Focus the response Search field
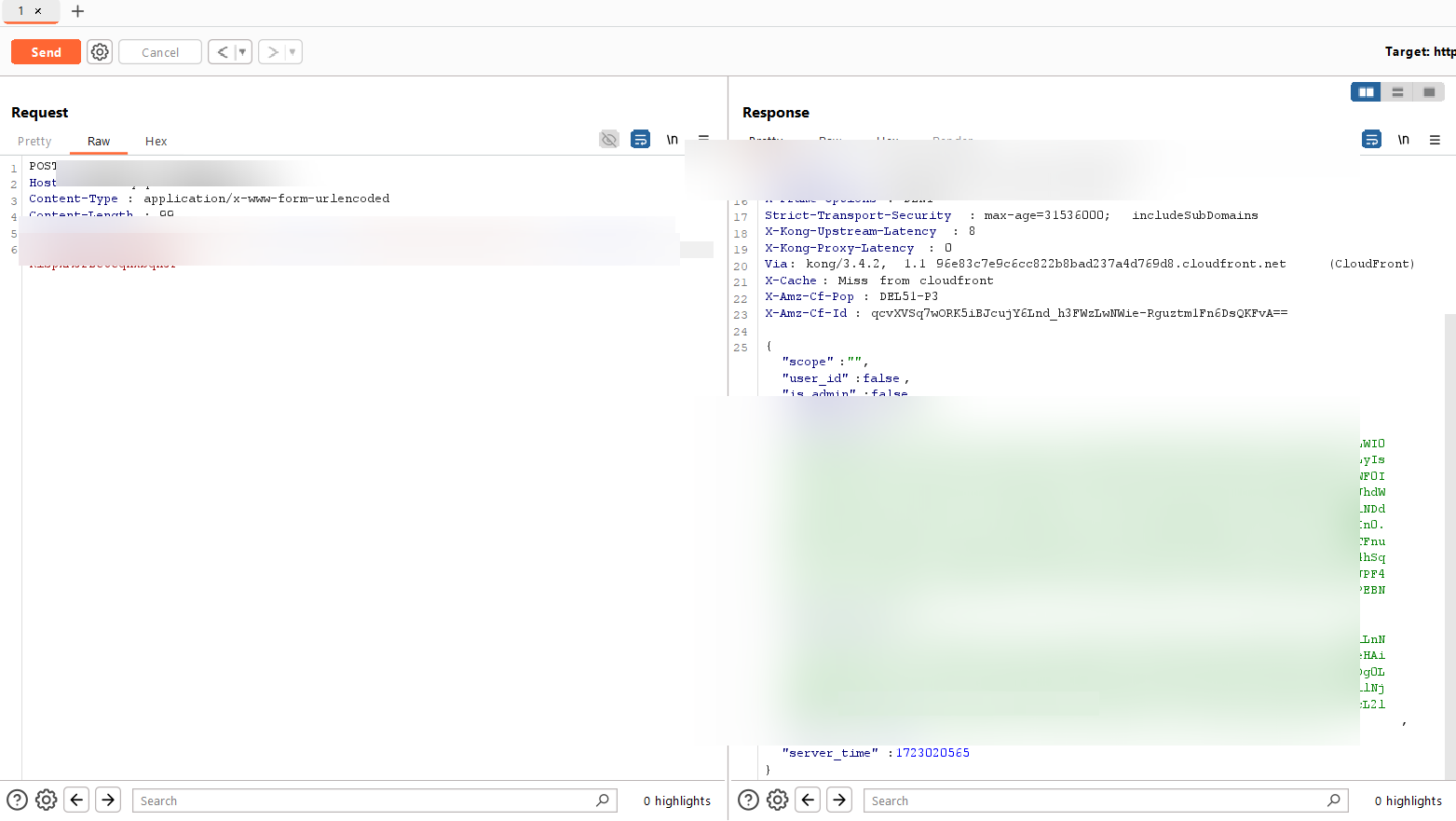 pos(1106,800)
